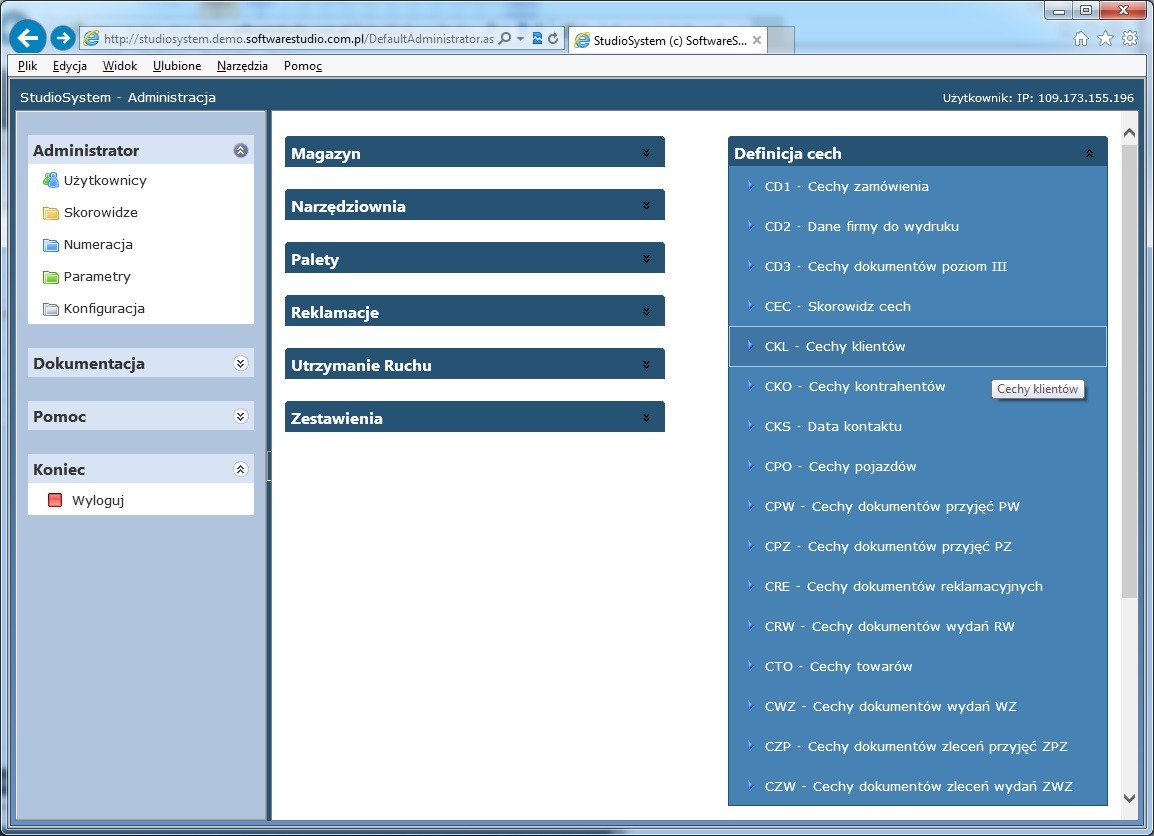Expand the Pomoc sidebar panel
Viewport: 1154px width, 836px height.
241,417
